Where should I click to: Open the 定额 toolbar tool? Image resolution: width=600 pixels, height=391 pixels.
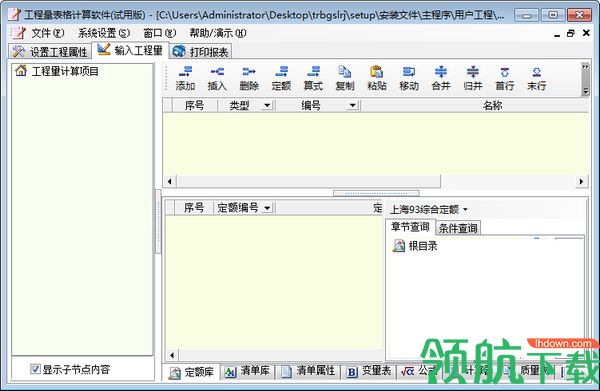(281, 78)
